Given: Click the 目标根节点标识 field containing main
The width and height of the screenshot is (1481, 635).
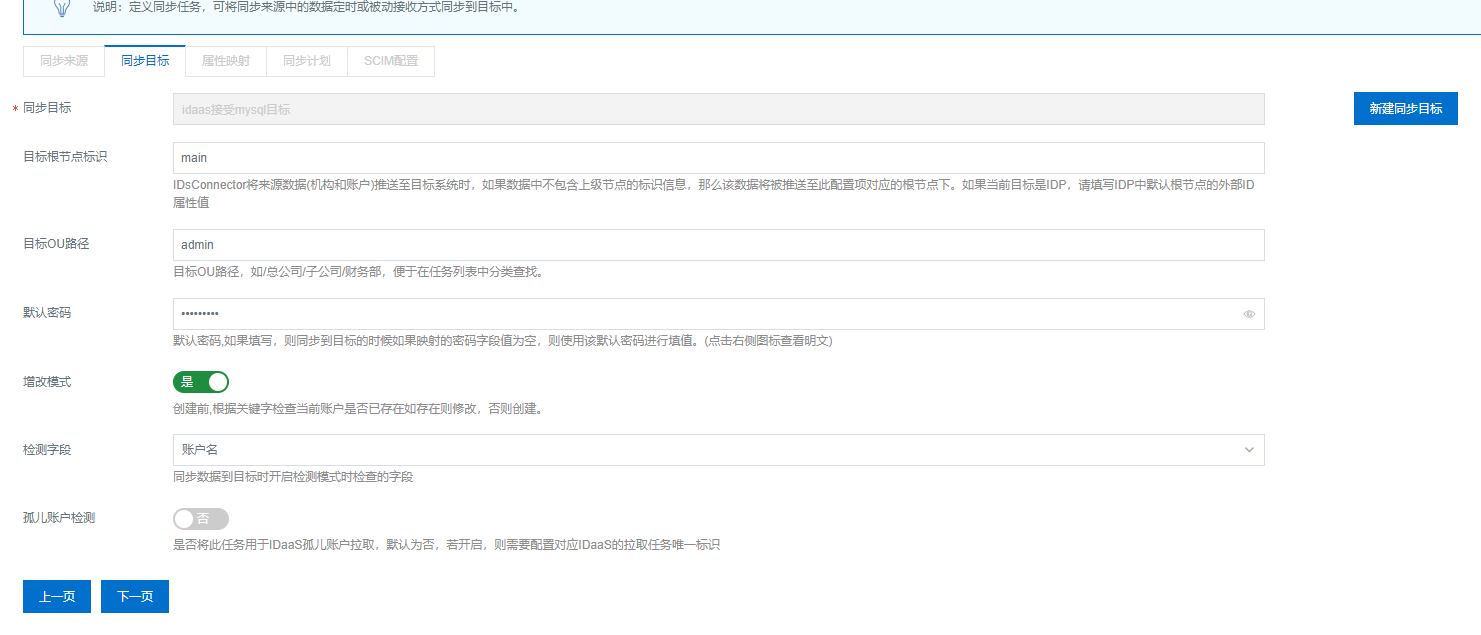Looking at the screenshot, I should point(718,158).
